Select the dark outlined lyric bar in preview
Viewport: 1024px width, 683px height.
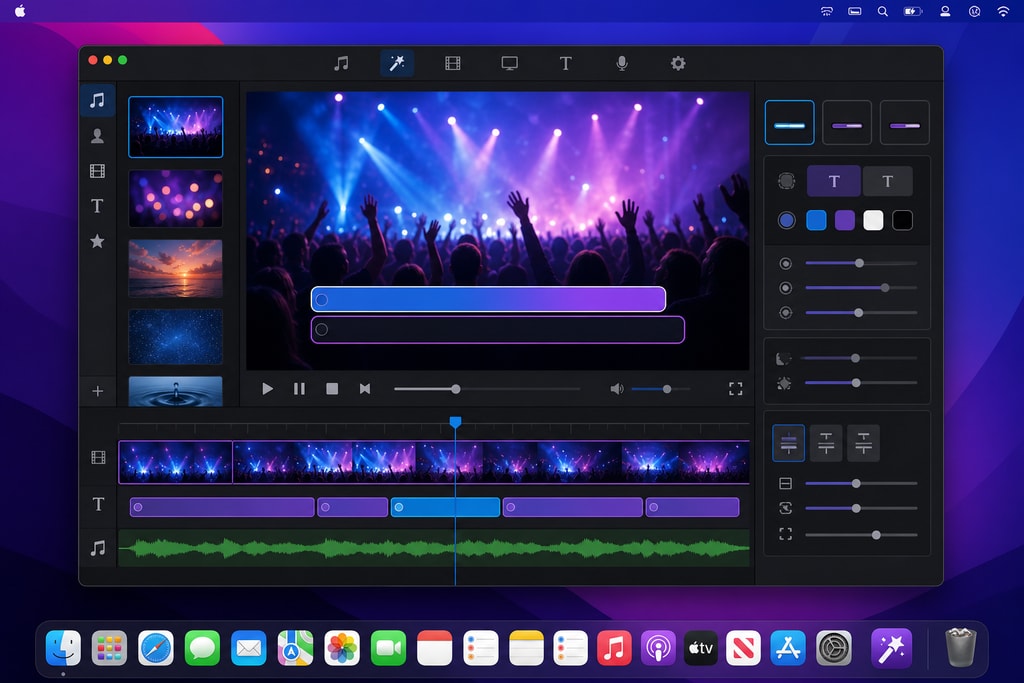(498, 330)
